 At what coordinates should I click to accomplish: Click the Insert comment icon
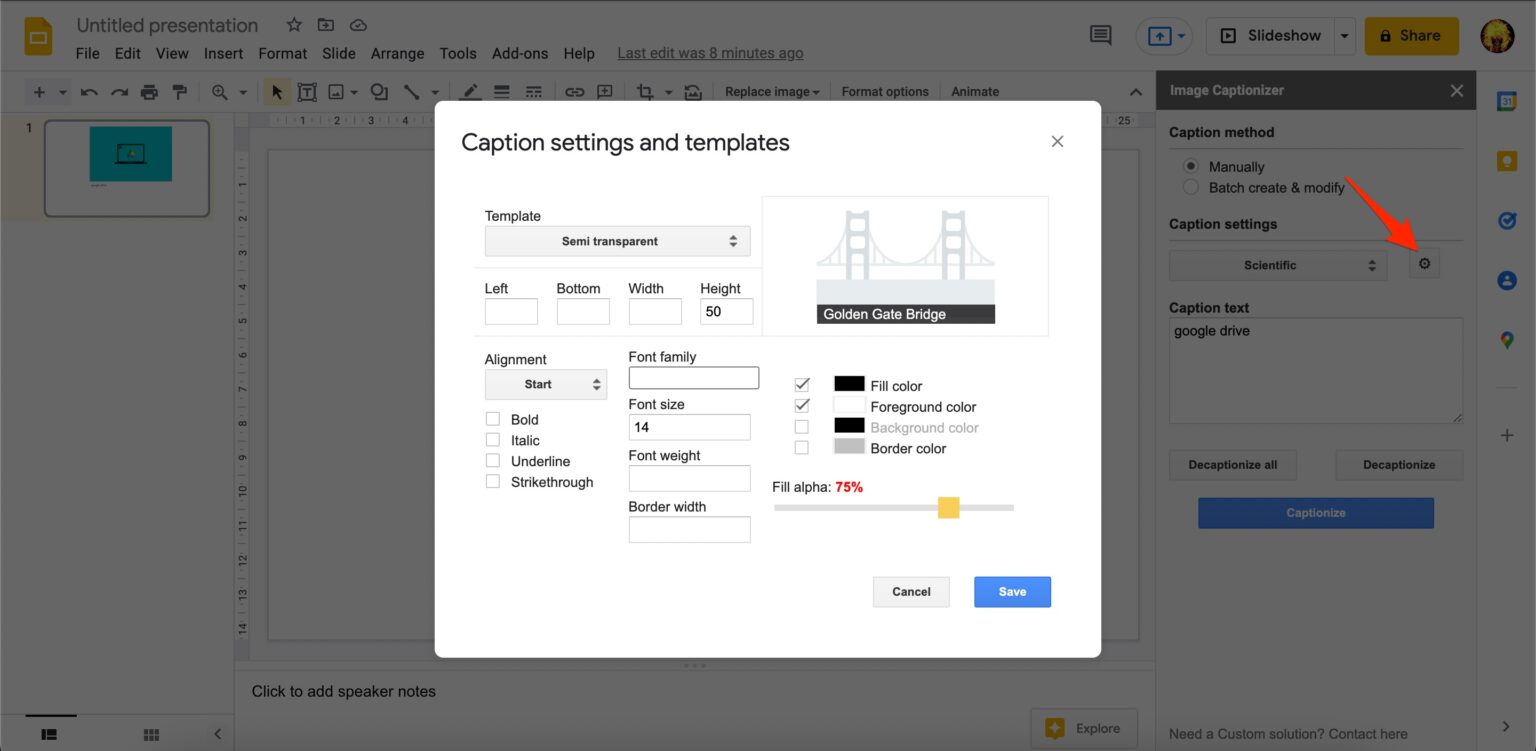1100,35
